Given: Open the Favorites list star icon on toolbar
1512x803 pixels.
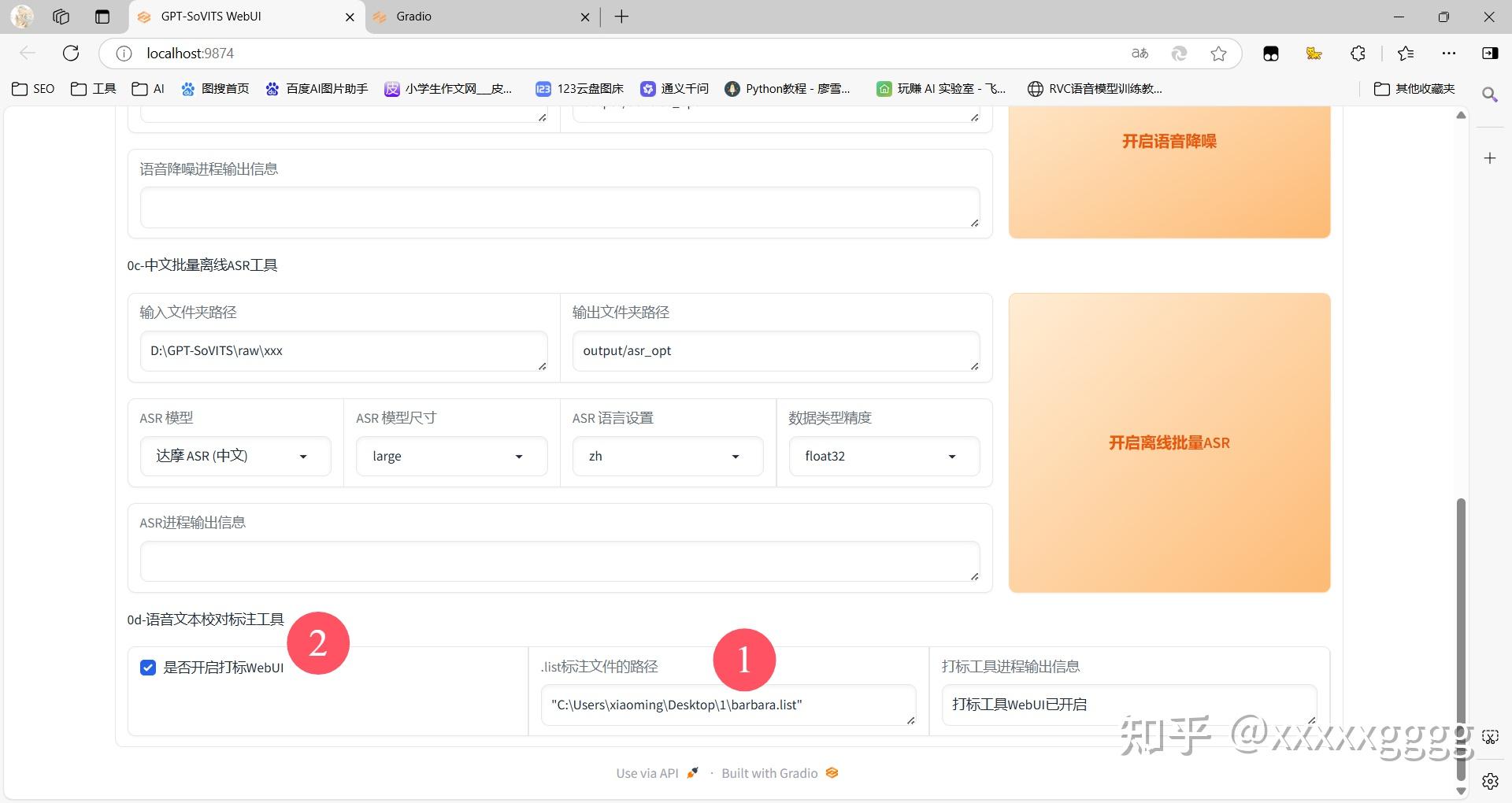Looking at the screenshot, I should click(1406, 53).
